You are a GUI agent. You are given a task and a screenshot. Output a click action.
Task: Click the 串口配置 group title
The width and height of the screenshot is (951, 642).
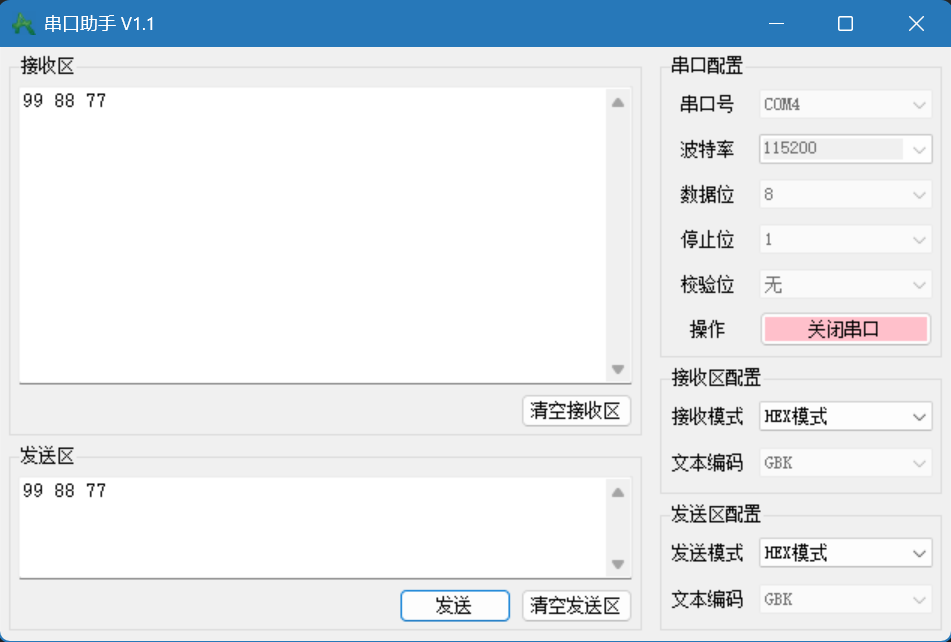[707, 65]
